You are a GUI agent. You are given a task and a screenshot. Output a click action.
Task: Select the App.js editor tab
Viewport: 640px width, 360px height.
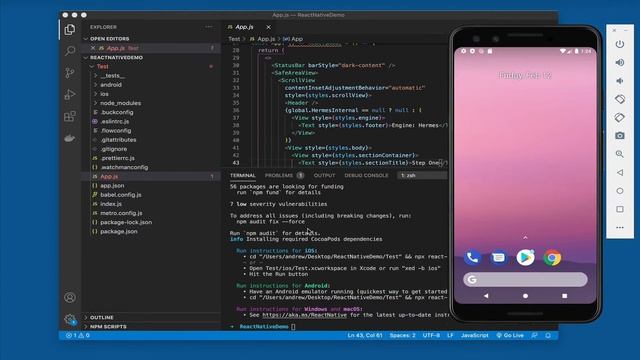coord(244,27)
